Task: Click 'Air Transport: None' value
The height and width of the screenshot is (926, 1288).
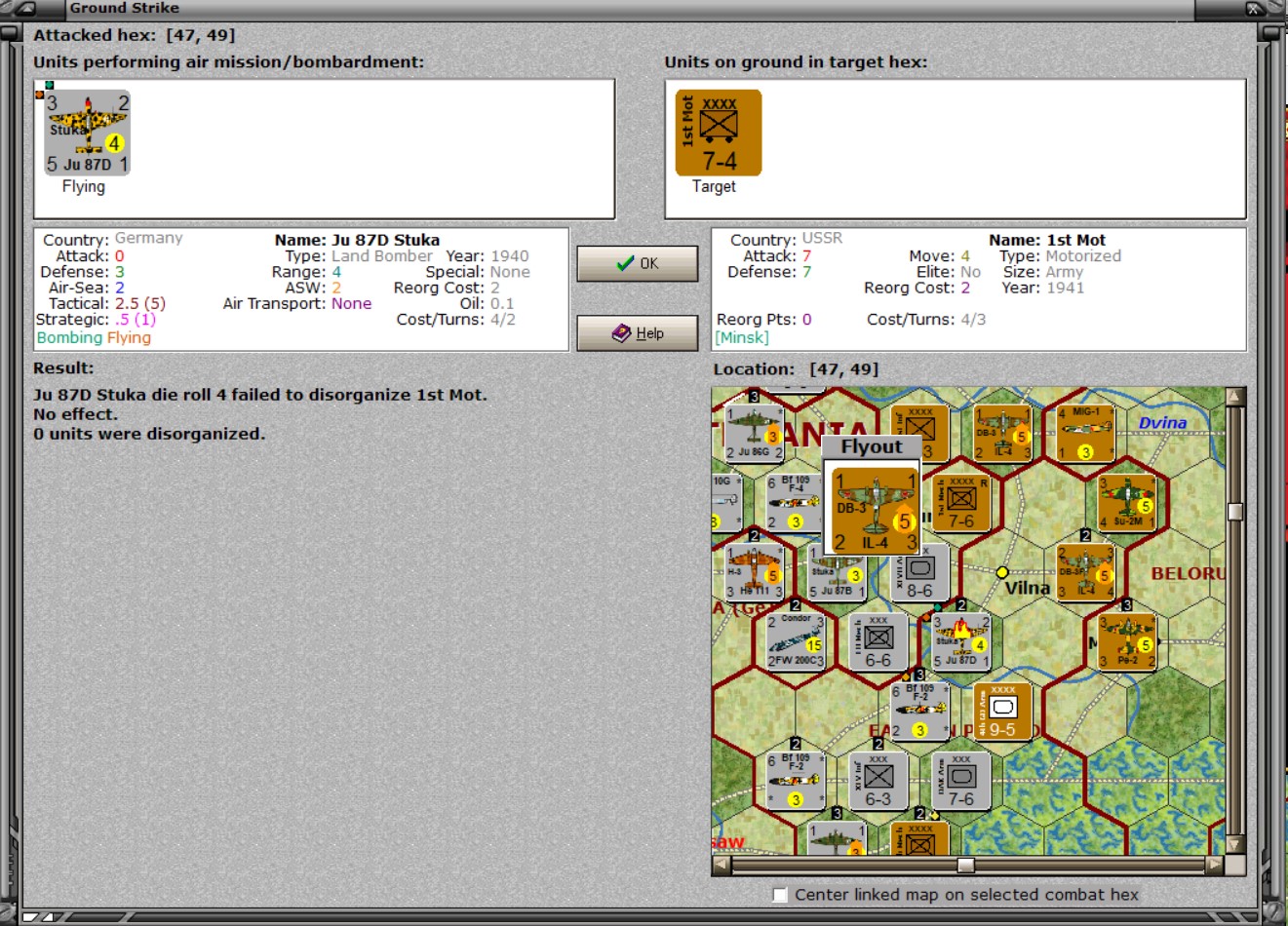Action: 351,303
